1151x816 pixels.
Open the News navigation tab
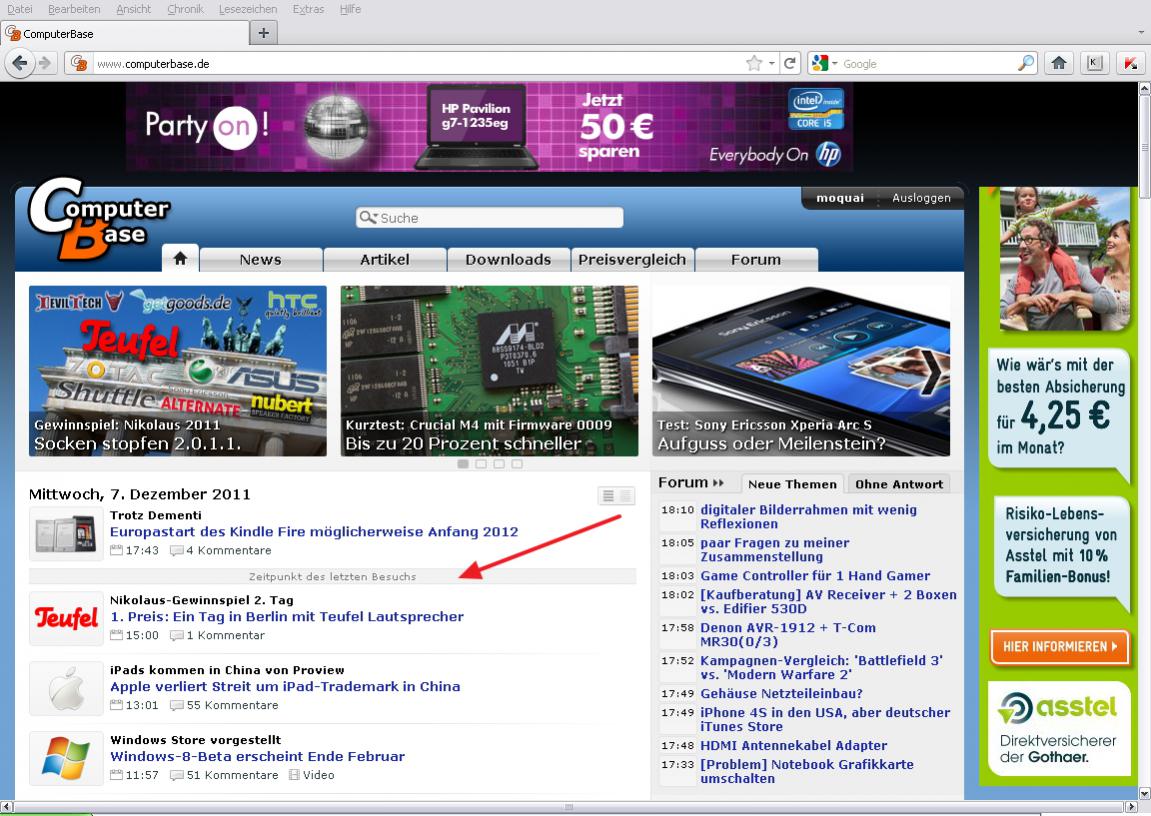[x=261, y=259]
